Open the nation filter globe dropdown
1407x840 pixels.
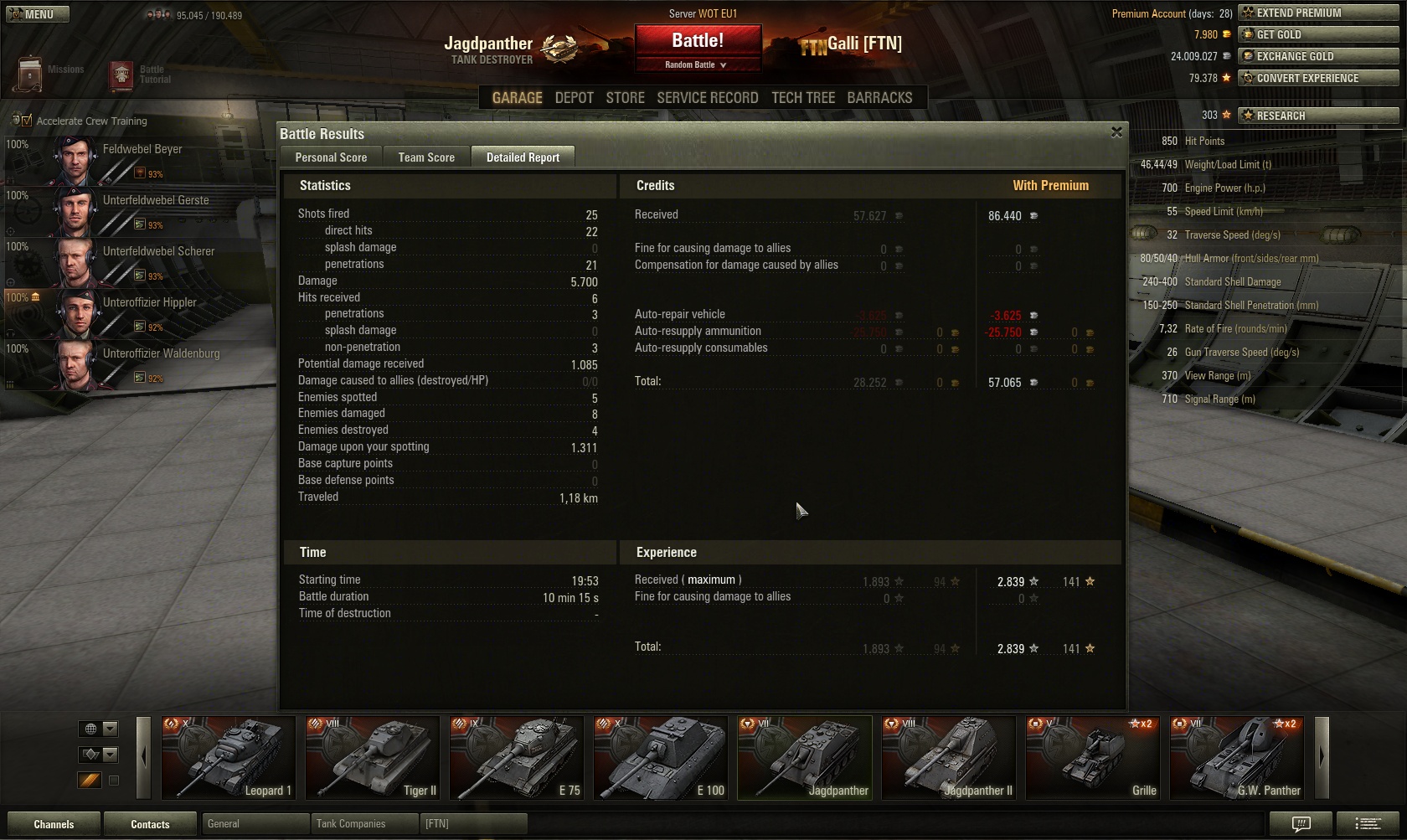98,729
